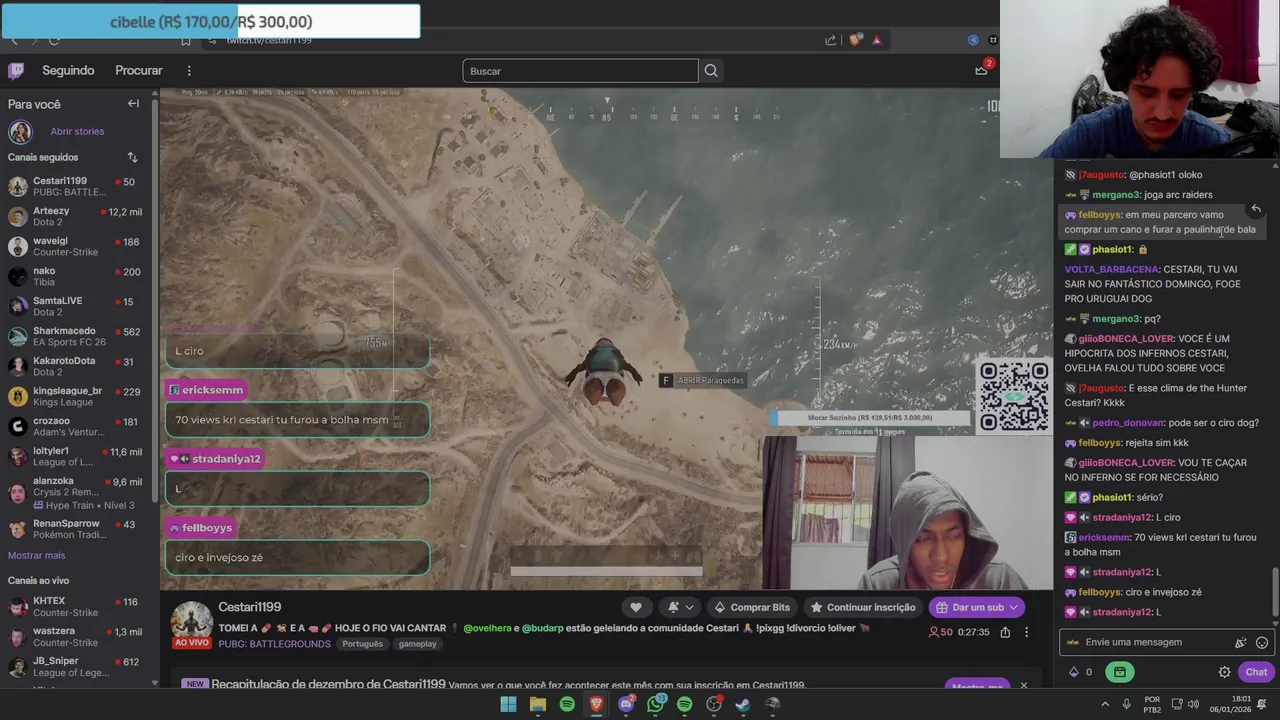1280x720 pixels.
Task: Click the Comprar Bits button
Action: point(751,607)
